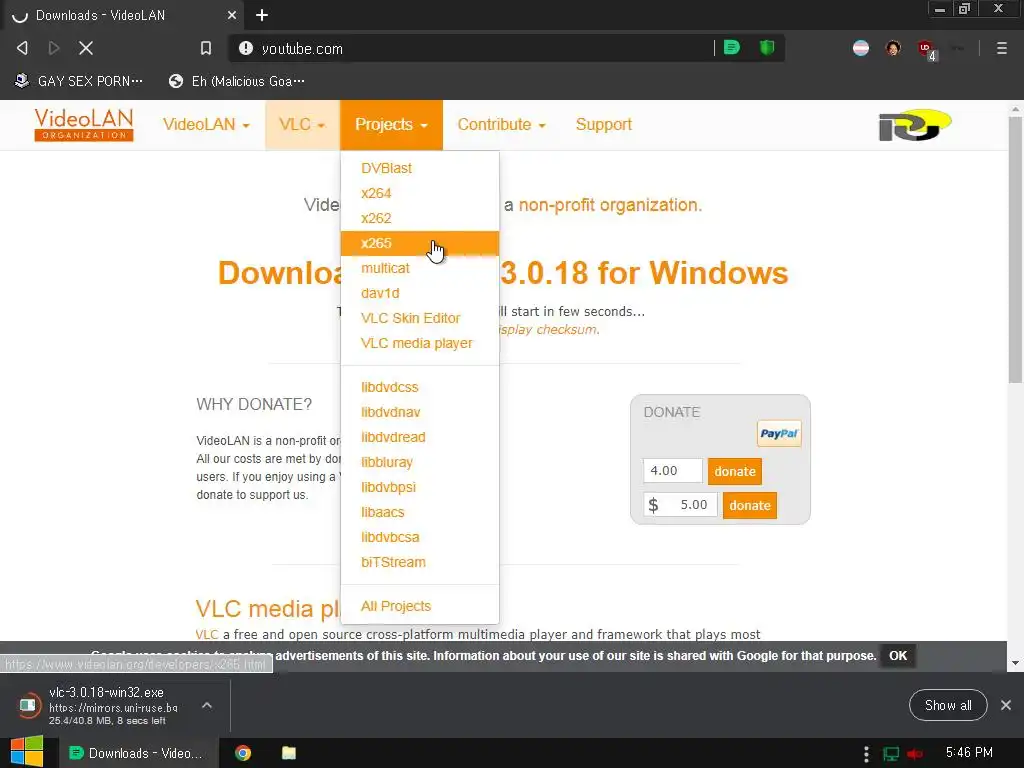Click the PayPal logo button
The image size is (1024, 768).
pos(779,434)
